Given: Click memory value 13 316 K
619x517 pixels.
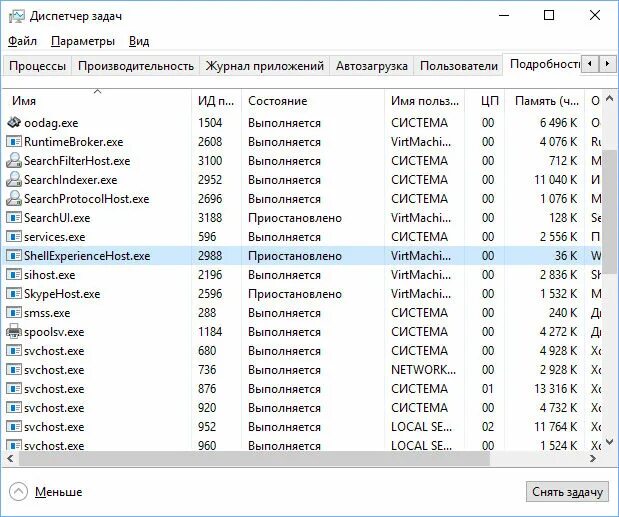Looking at the screenshot, I should tap(555, 389).
